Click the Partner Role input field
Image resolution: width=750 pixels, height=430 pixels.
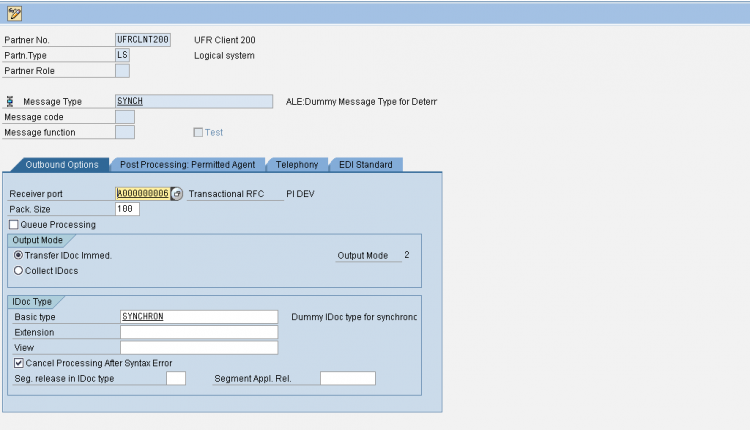coord(122,71)
